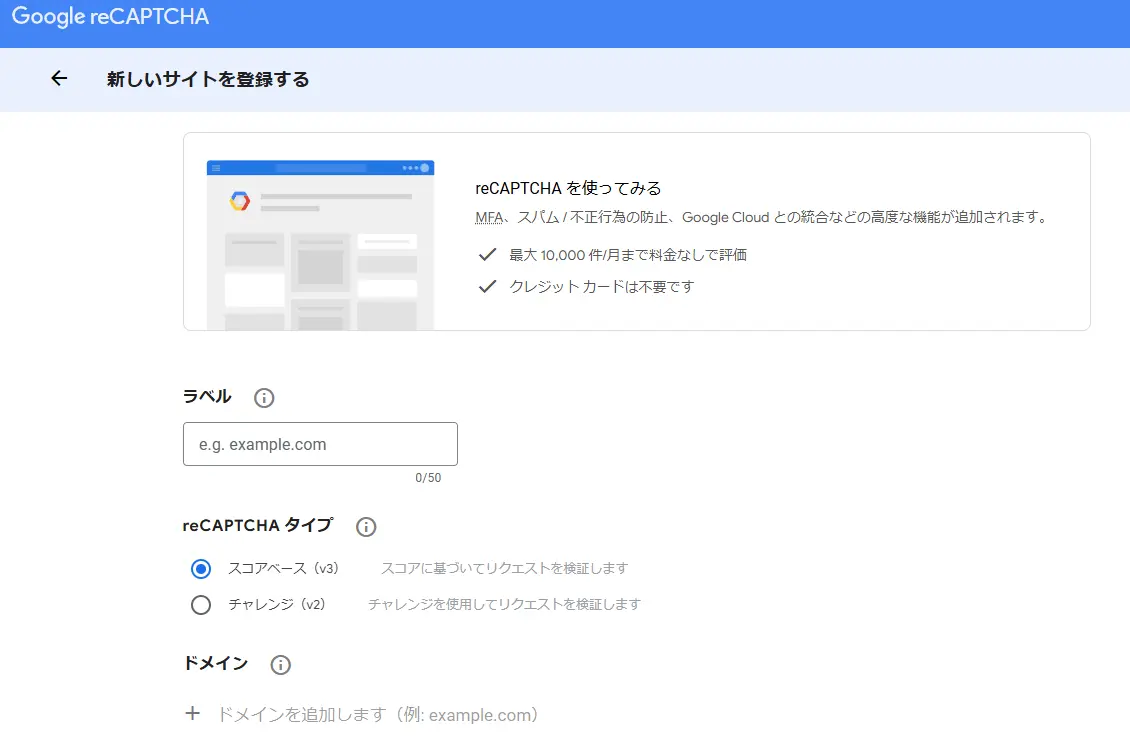Click the plus icon to add domain

pos(193,714)
